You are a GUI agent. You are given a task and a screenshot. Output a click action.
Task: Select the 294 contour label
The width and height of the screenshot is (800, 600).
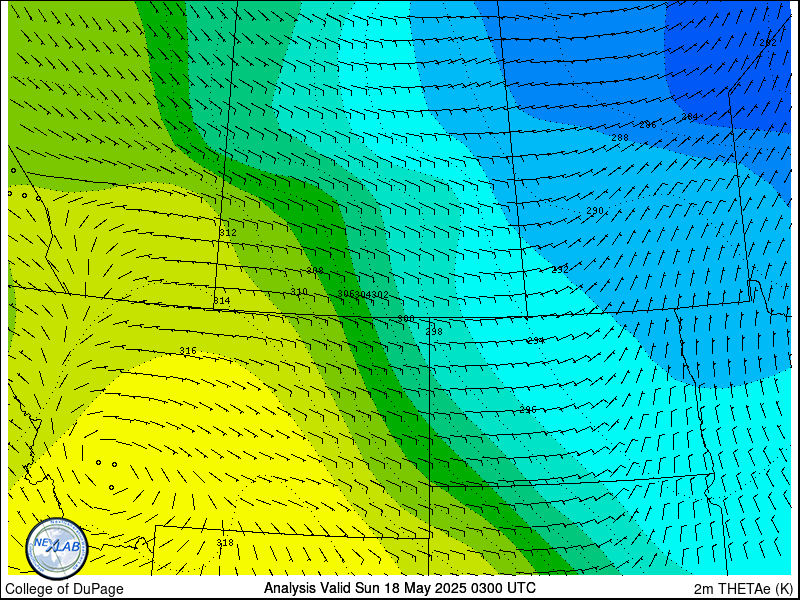tap(536, 340)
